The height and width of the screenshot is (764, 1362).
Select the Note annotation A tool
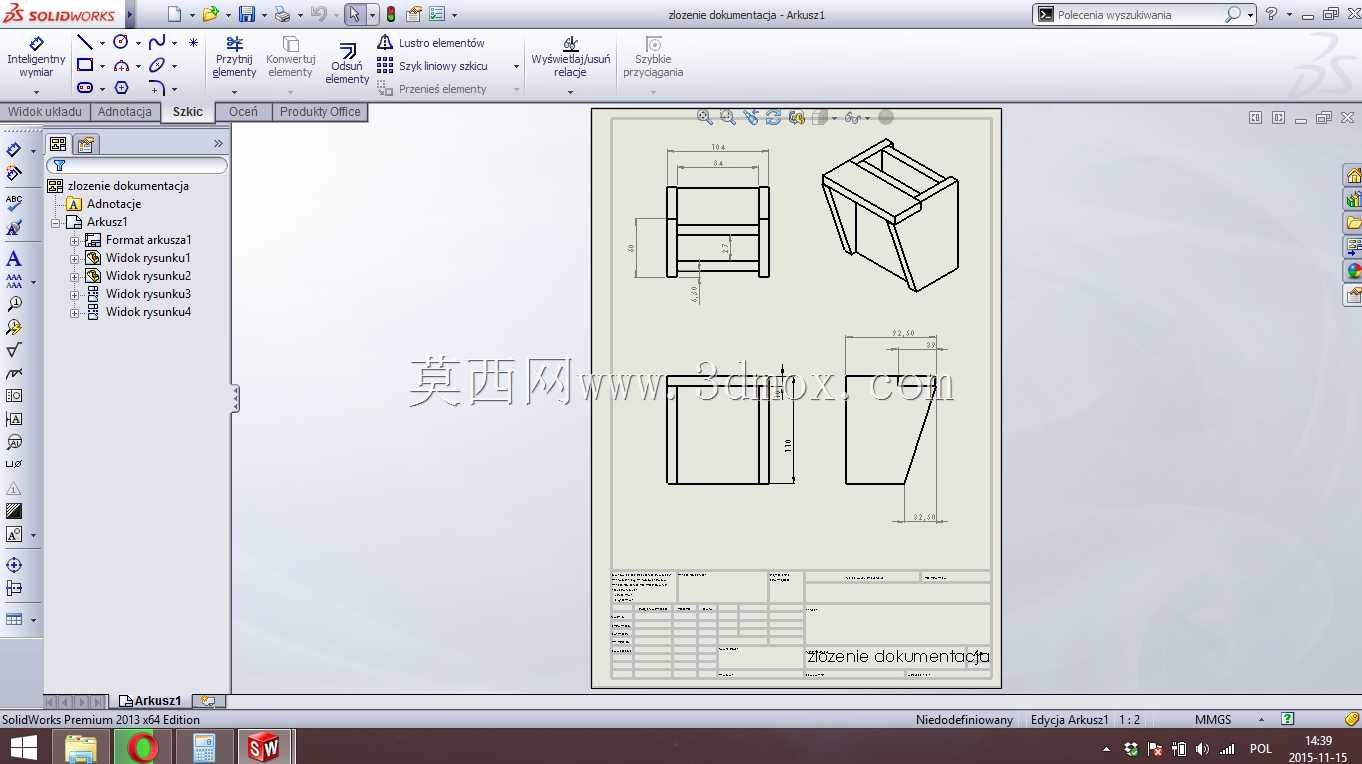14,259
